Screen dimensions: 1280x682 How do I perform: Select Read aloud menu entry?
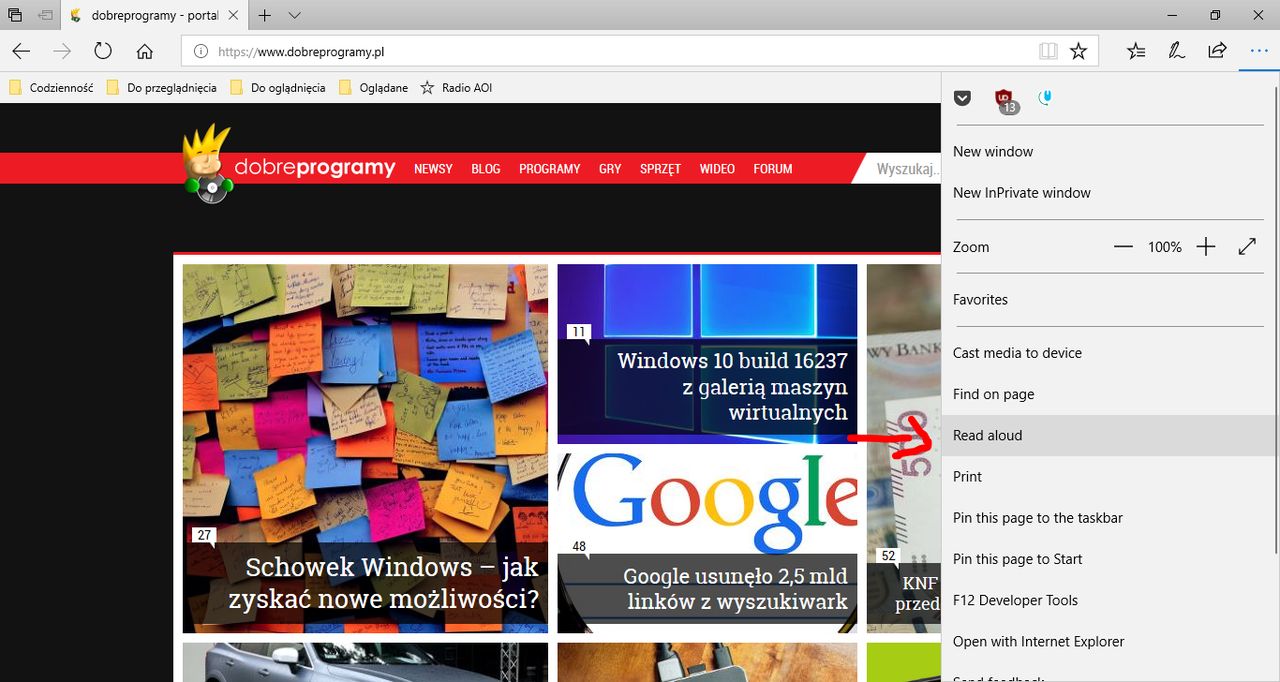pos(1109,436)
